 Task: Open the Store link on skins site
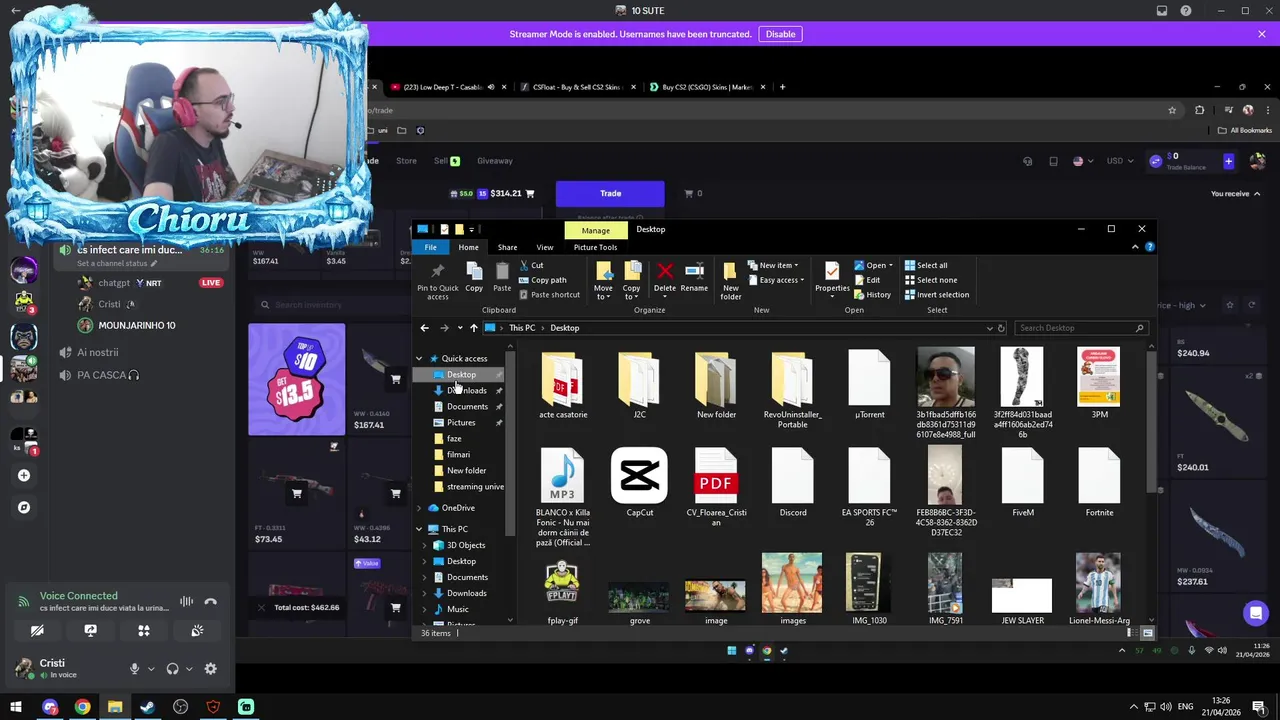(x=406, y=161)
